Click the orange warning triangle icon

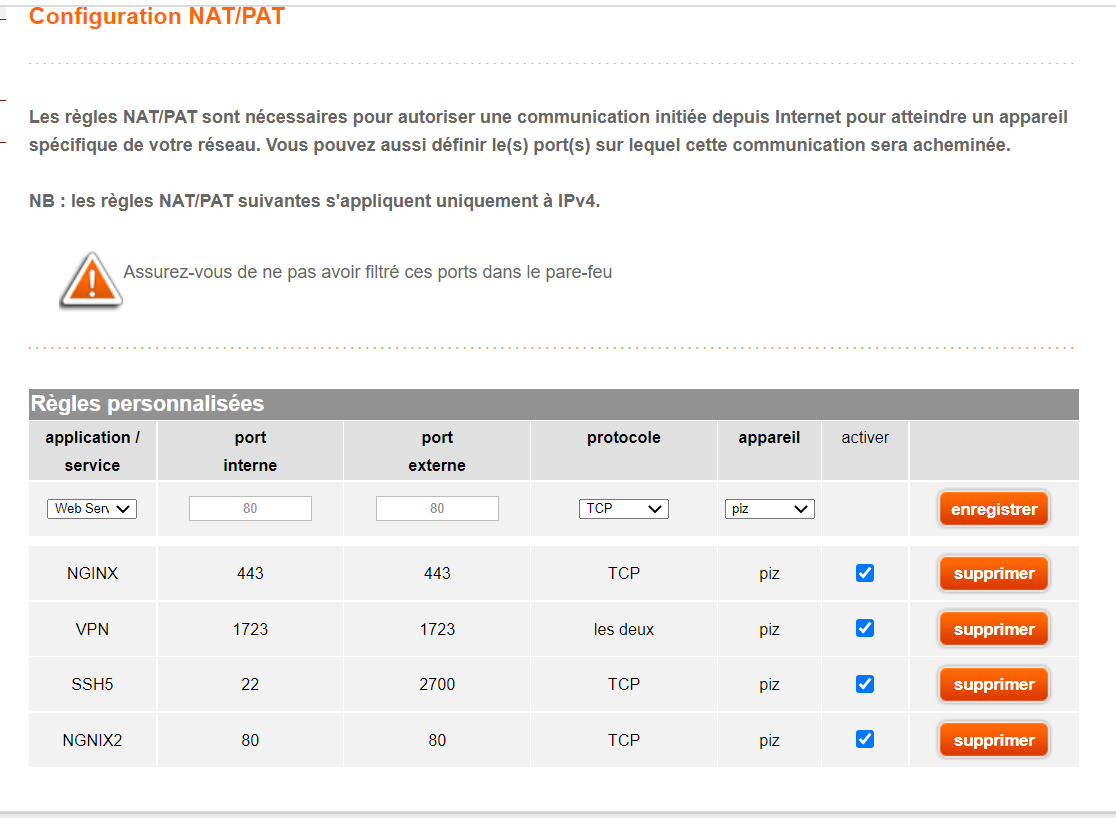tap(91, 279)
